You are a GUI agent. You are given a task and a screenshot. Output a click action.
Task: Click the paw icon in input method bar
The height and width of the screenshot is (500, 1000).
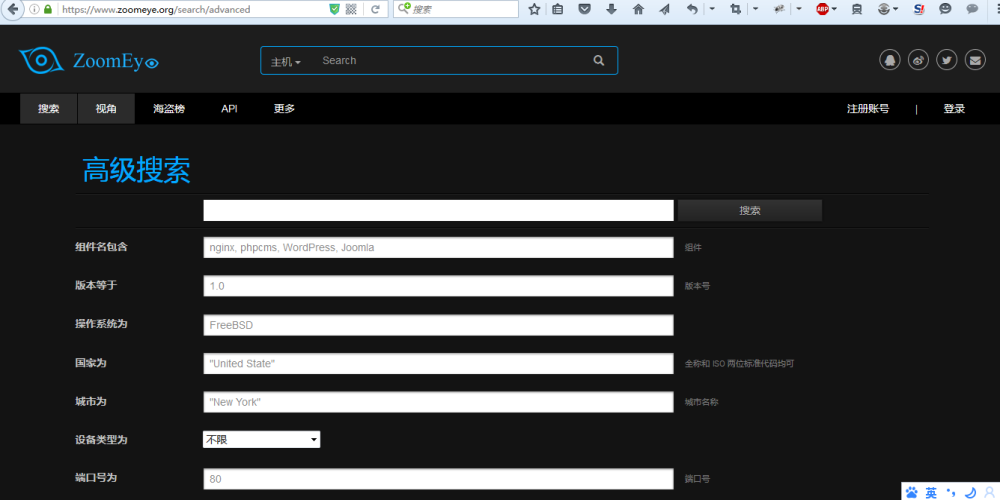pos(912,492)
